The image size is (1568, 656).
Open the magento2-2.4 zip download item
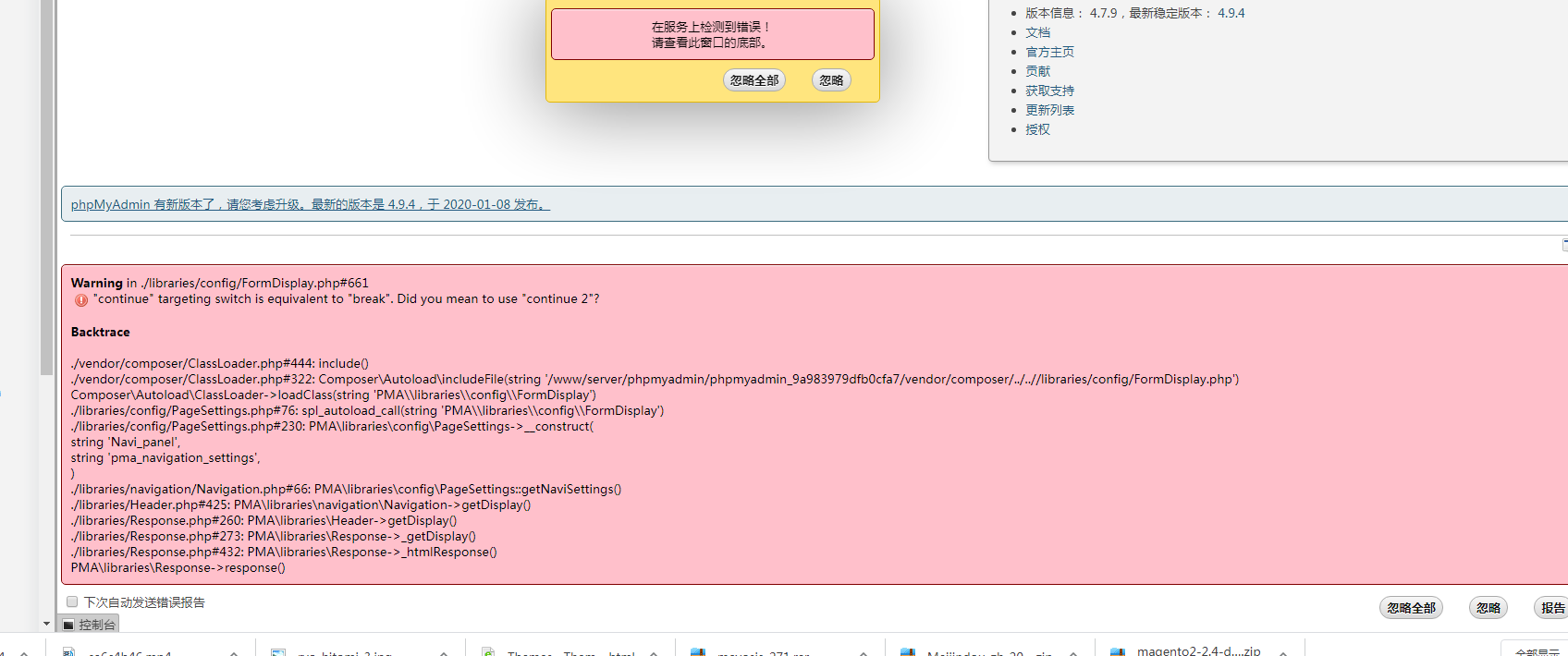coord(1199,650)
